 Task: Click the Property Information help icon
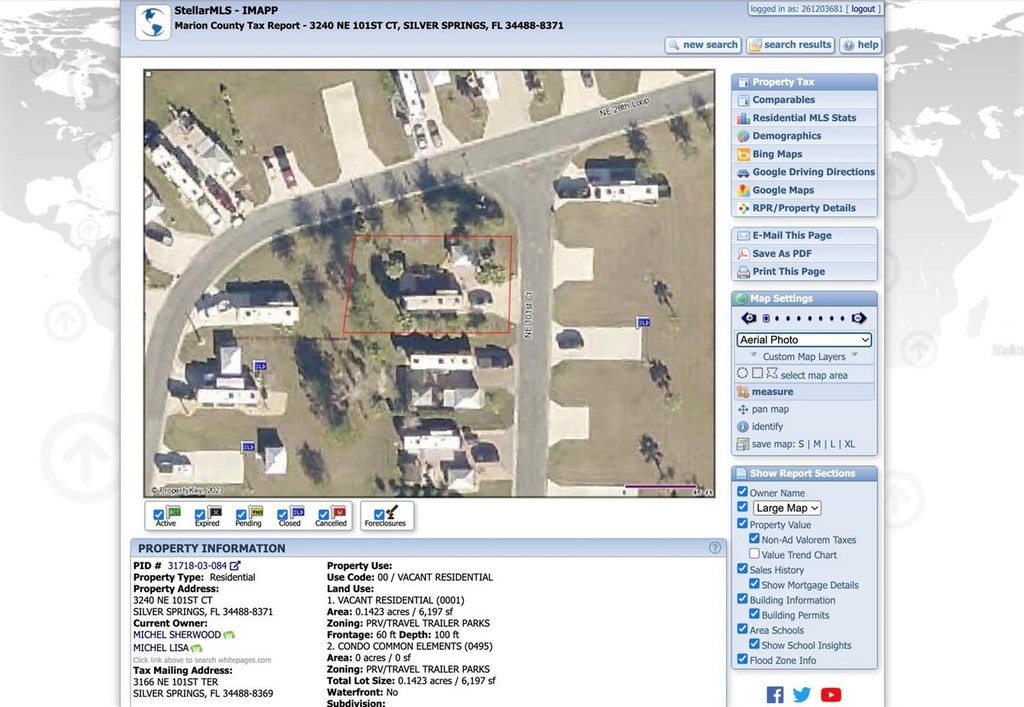(715, 548)
